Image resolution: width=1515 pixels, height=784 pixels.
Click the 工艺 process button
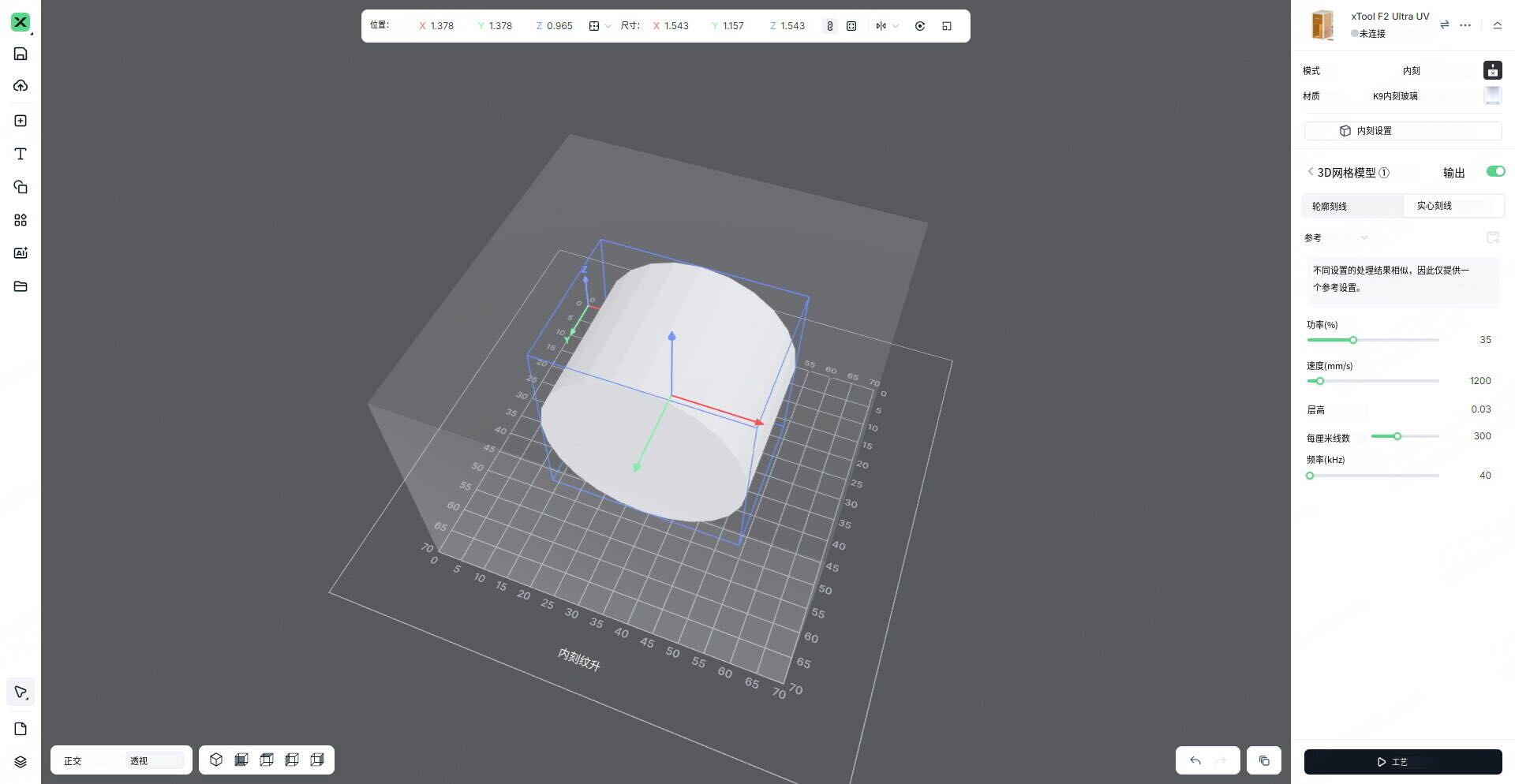pos(1402,762)
